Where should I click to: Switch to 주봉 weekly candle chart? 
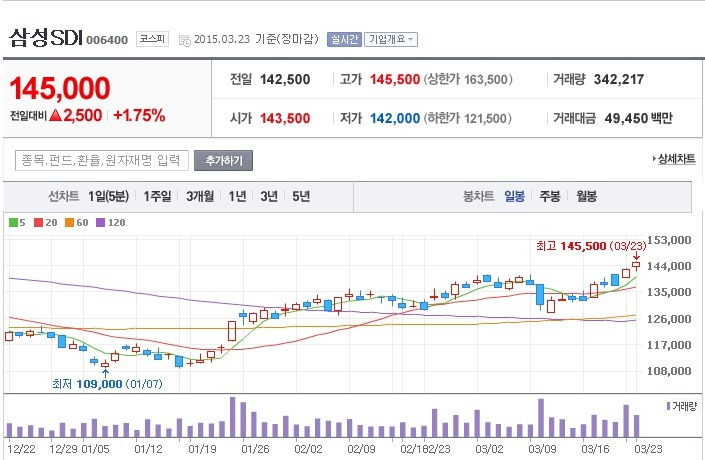tap(550, 197)
